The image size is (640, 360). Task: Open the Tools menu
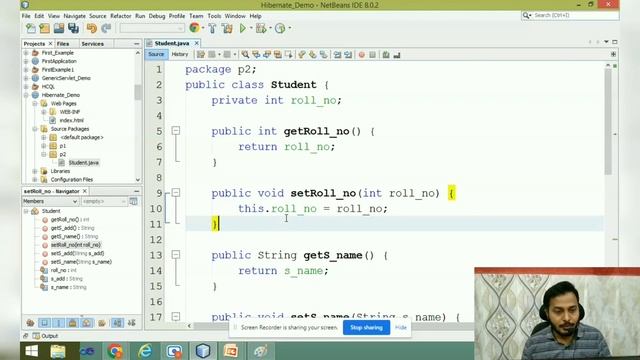tap(214, 16)
